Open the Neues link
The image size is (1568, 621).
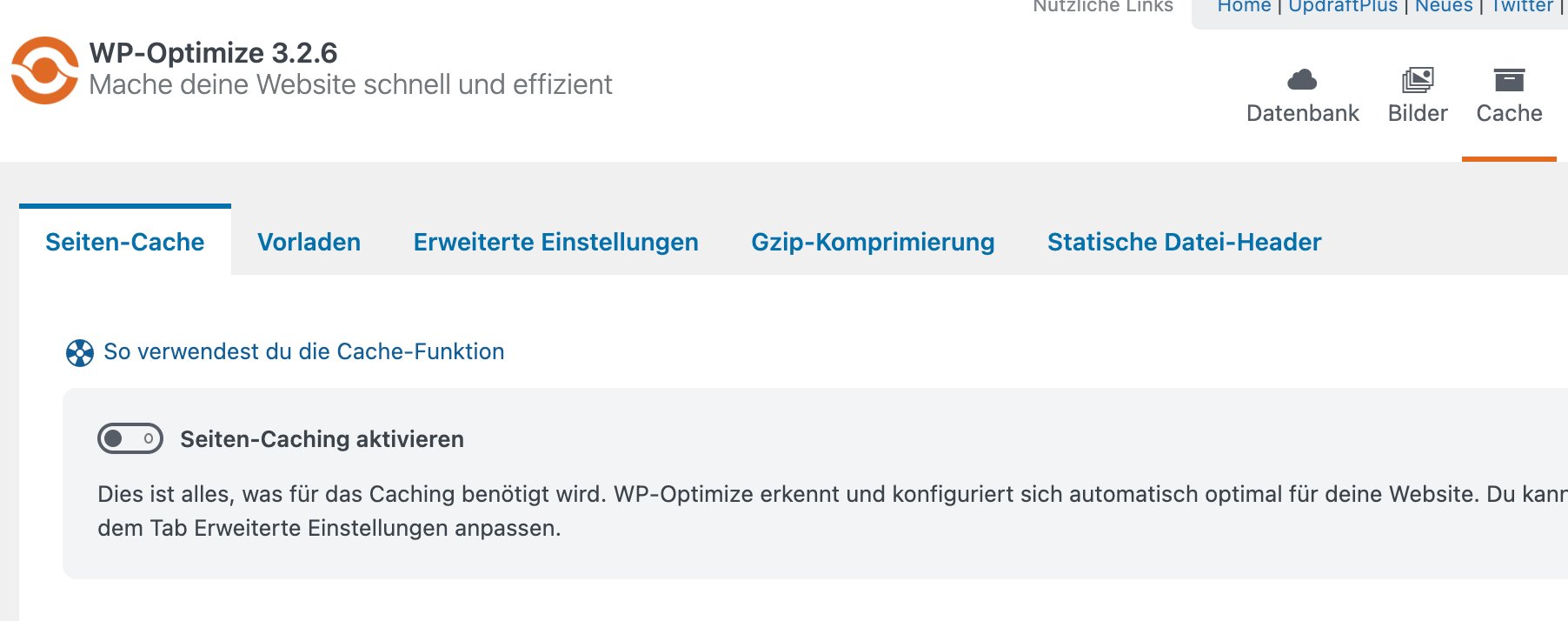(x=1444, y=6)
